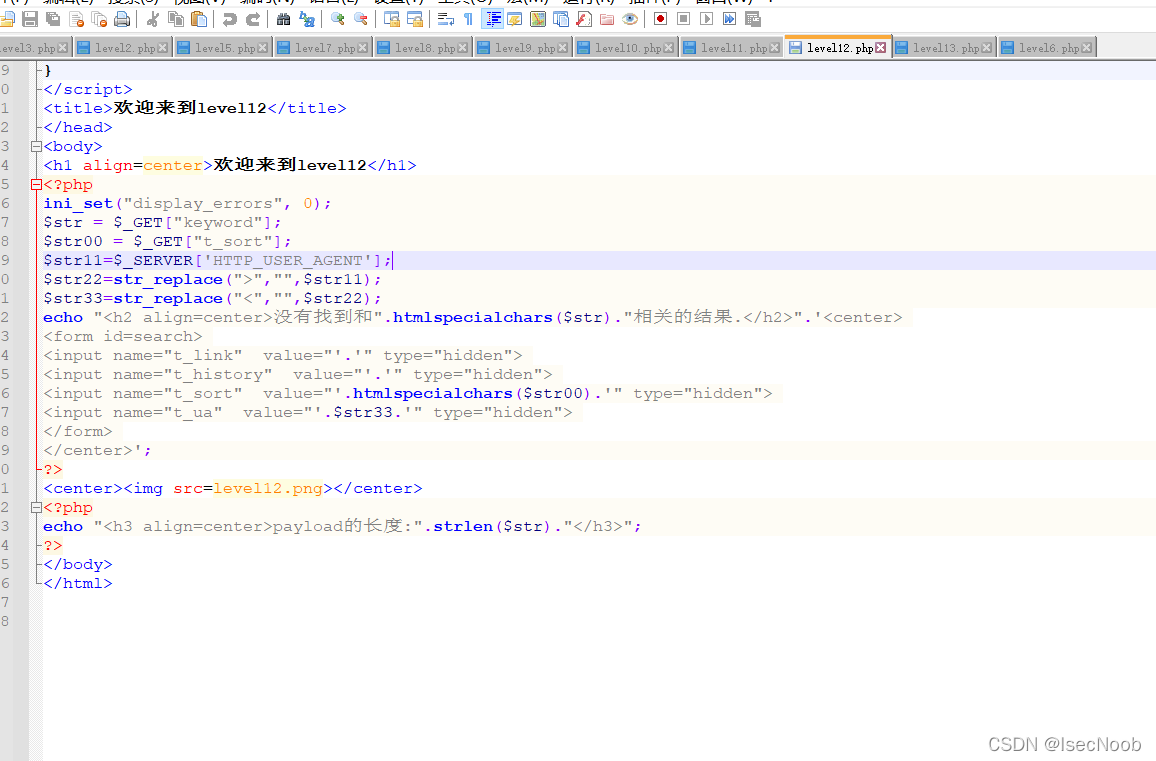Paste clipboard with the Paste icon
Image resolution: width=1156 pixels, height=761 pixels.
(x=199, y=18)
